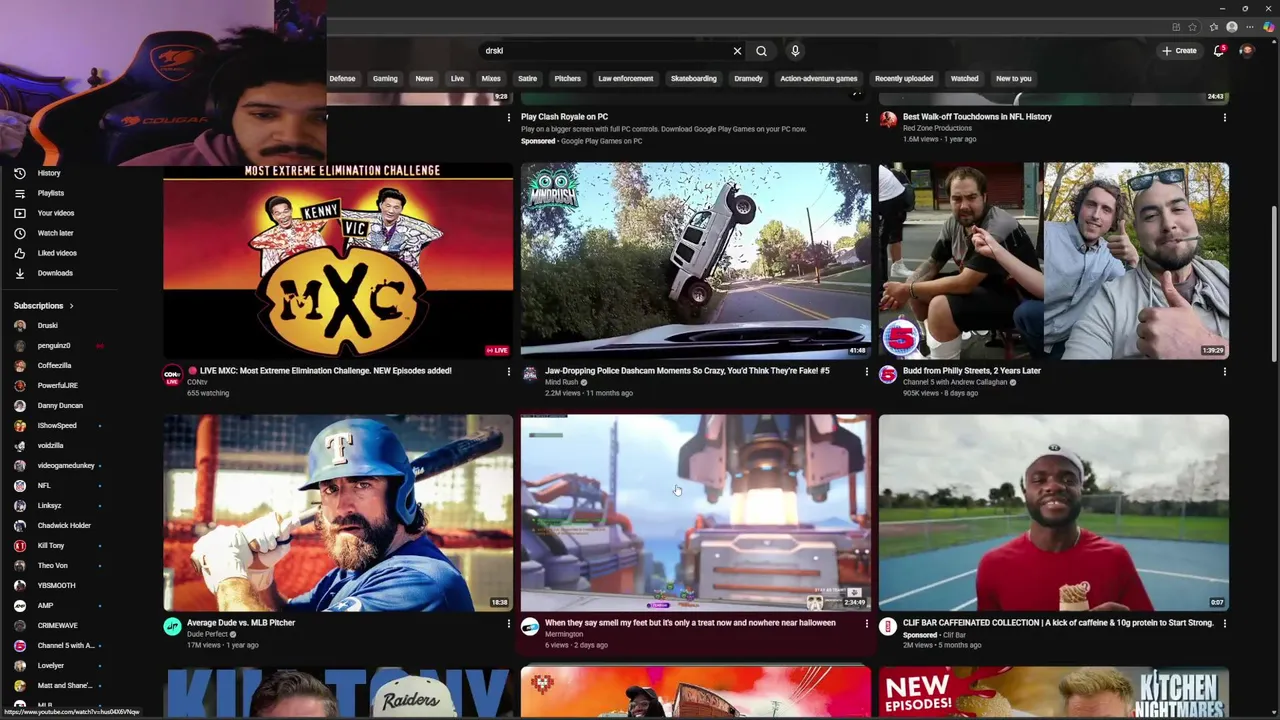1280x720 pixels.
Task: Open more options for Police Dashcam video
Action: click(866, 371)
